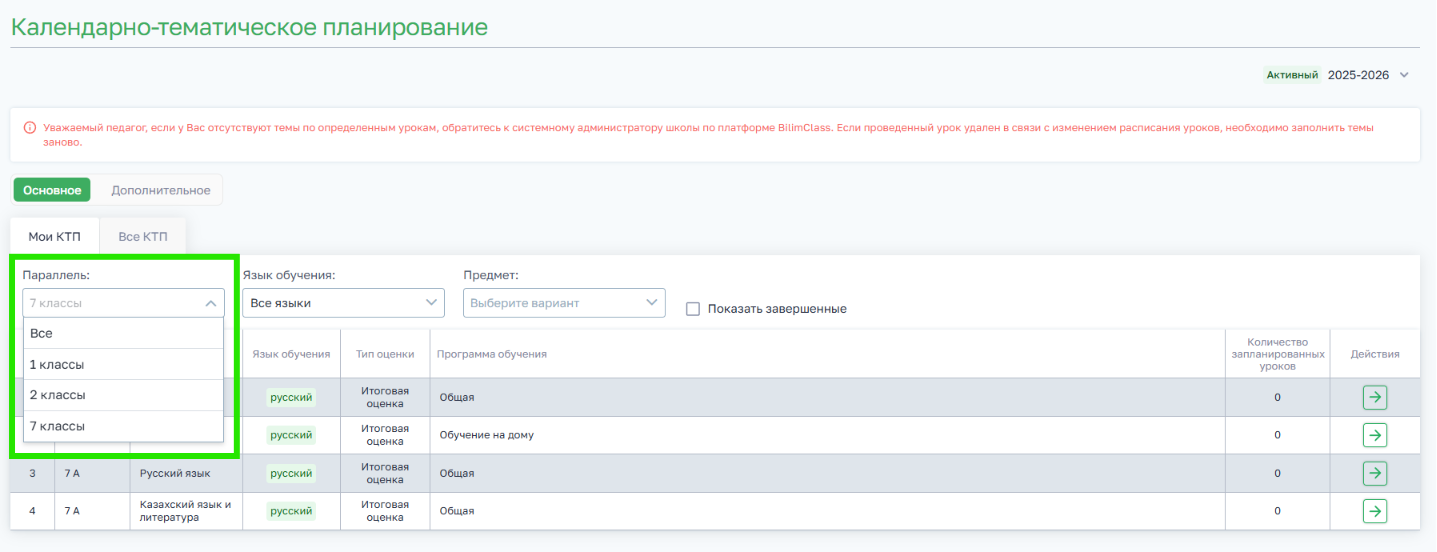This screenshot has height=552, width=1437.
Task: Open the Предмет dropdown
Action: click(x=564, y=303)
